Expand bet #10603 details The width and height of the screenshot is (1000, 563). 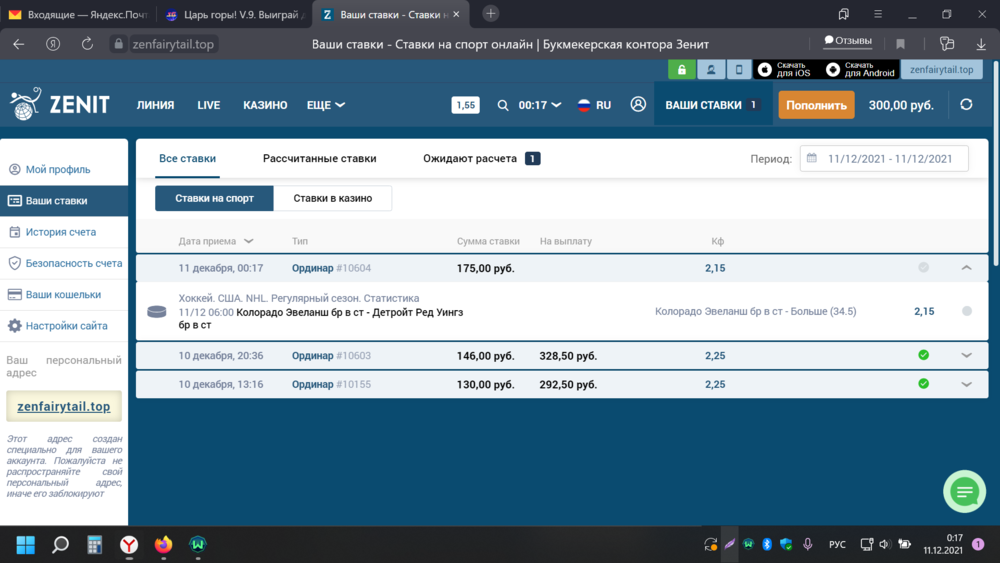pos(966,356)
